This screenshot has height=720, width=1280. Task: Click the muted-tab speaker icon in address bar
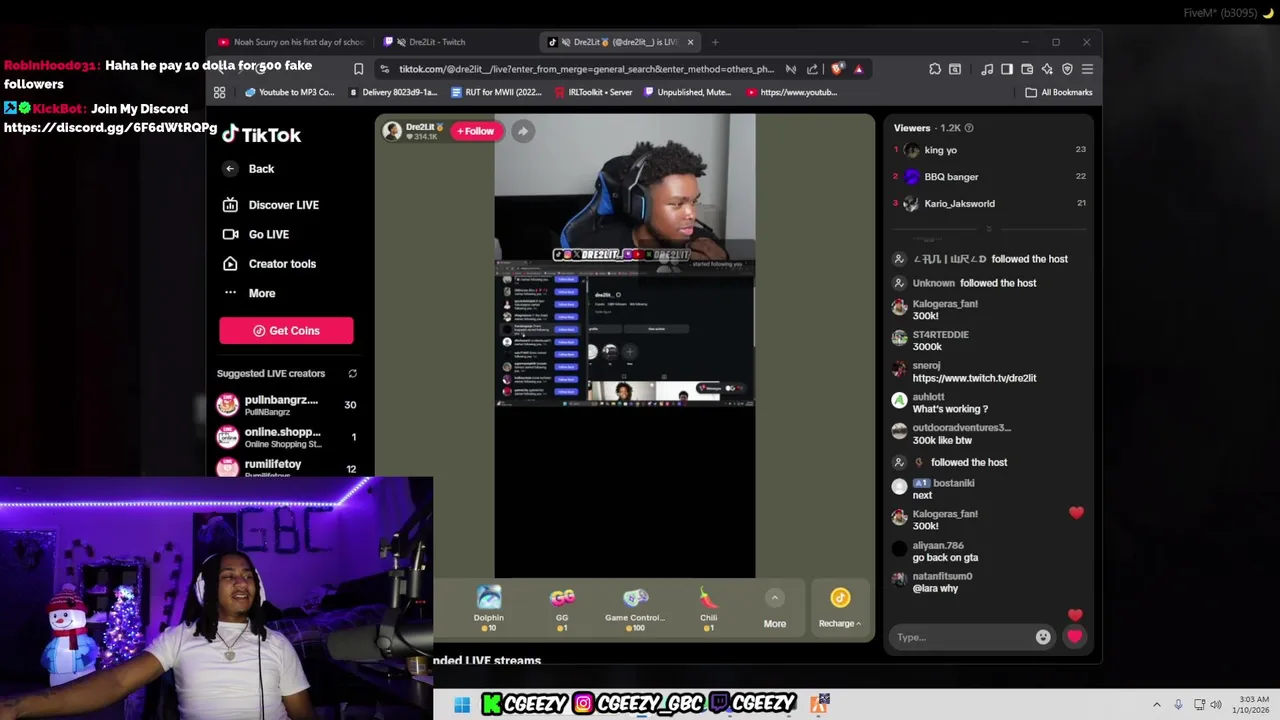(791, 69)
